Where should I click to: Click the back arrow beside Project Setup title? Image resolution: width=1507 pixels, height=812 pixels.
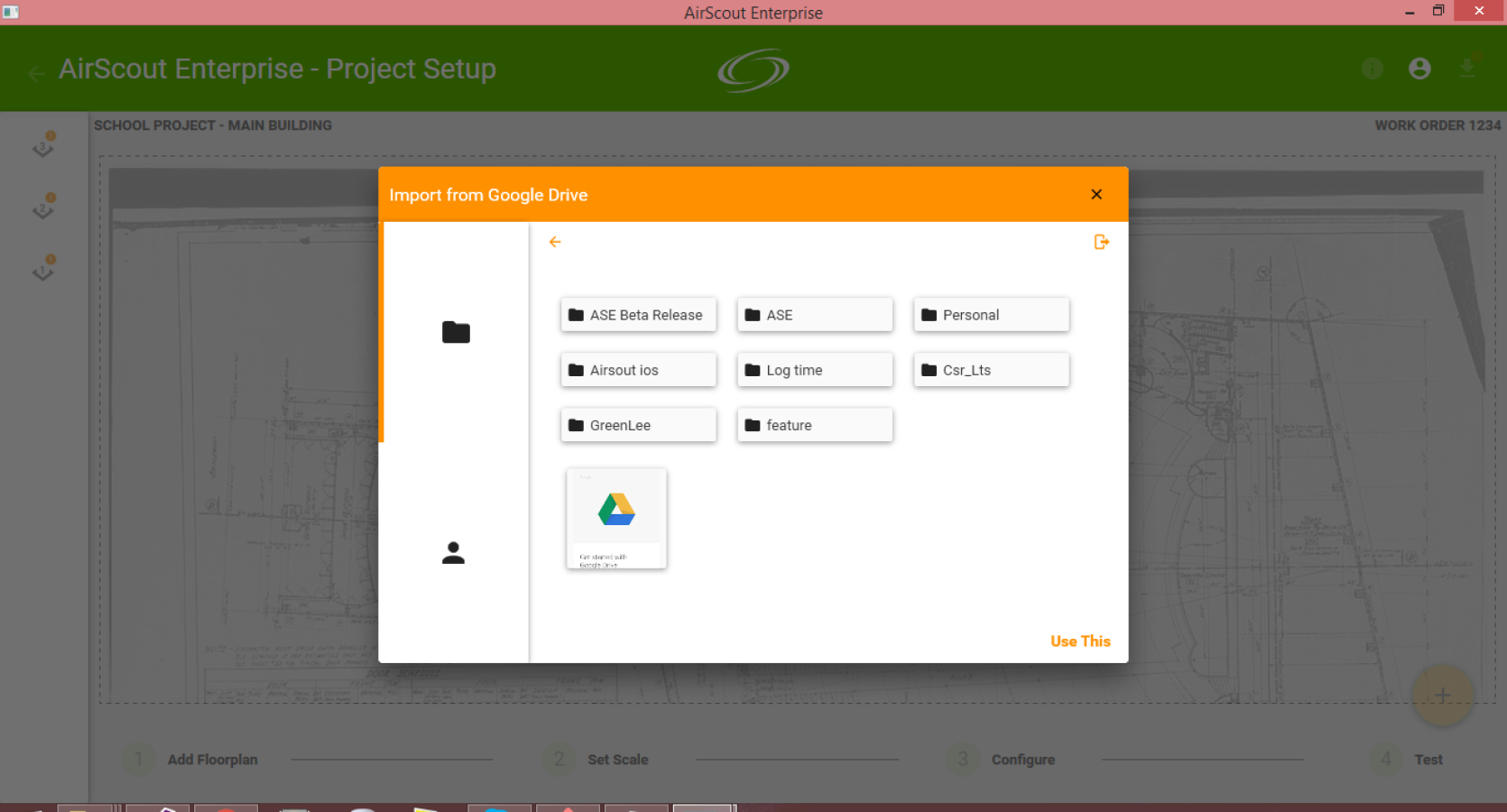pos(37,73)
